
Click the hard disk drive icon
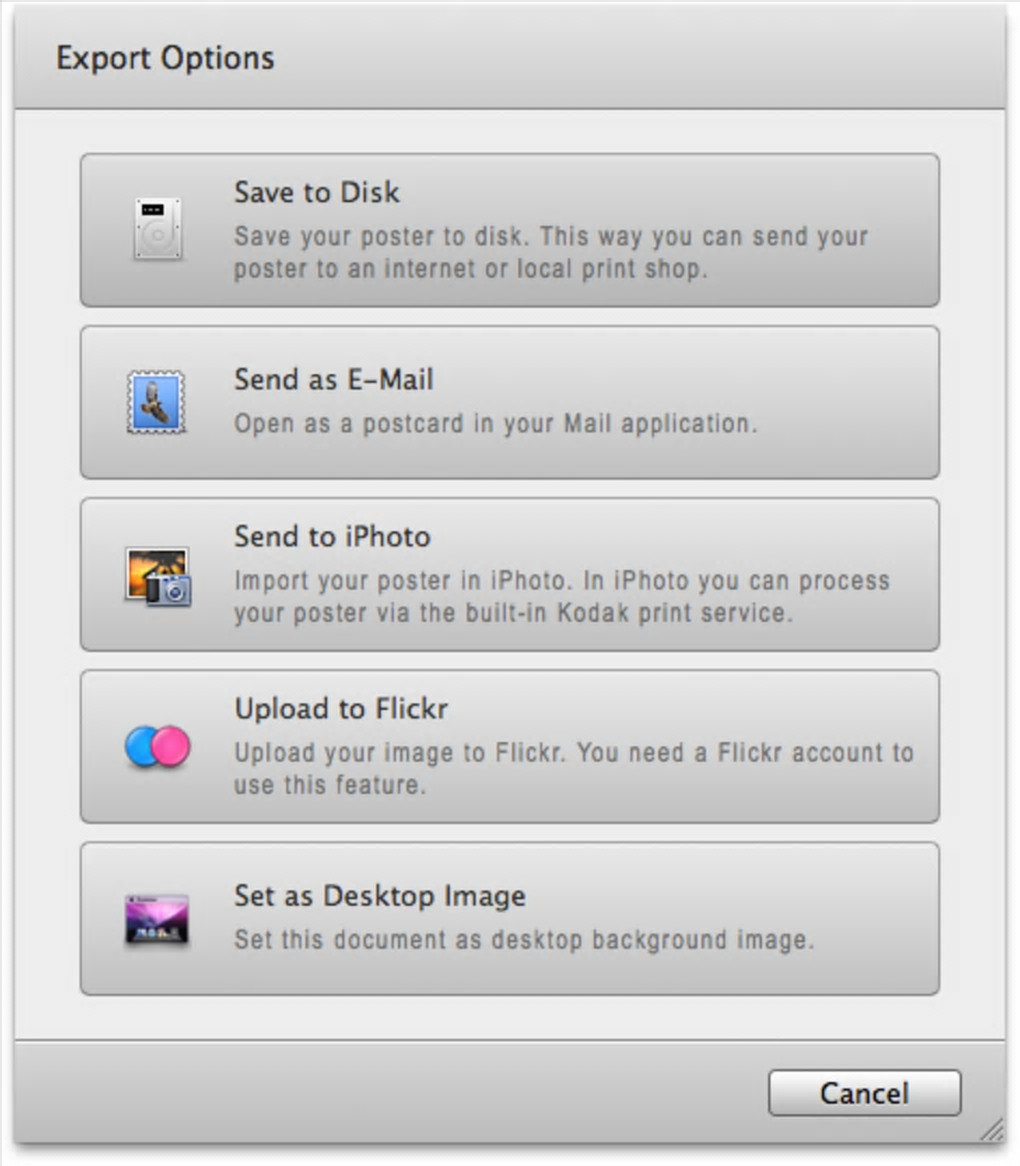[158, 228]
